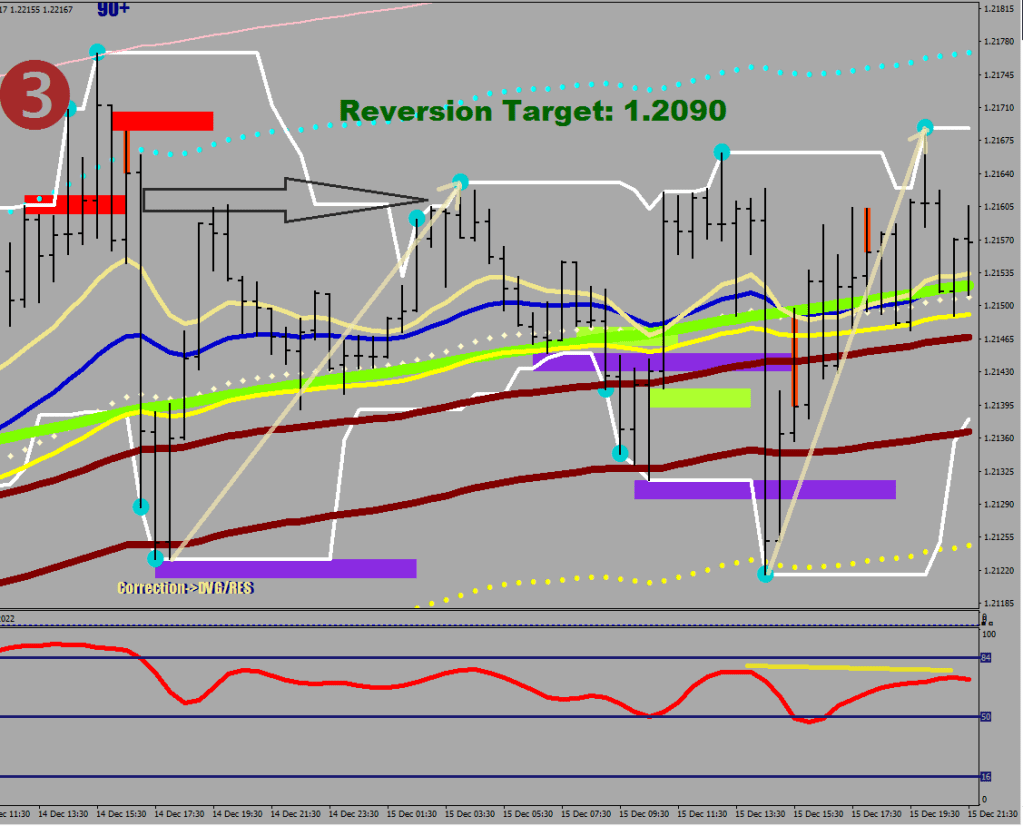Click the 1.21605 price axis label
This screenshot has height=826, width=1023.
[998, 207]
